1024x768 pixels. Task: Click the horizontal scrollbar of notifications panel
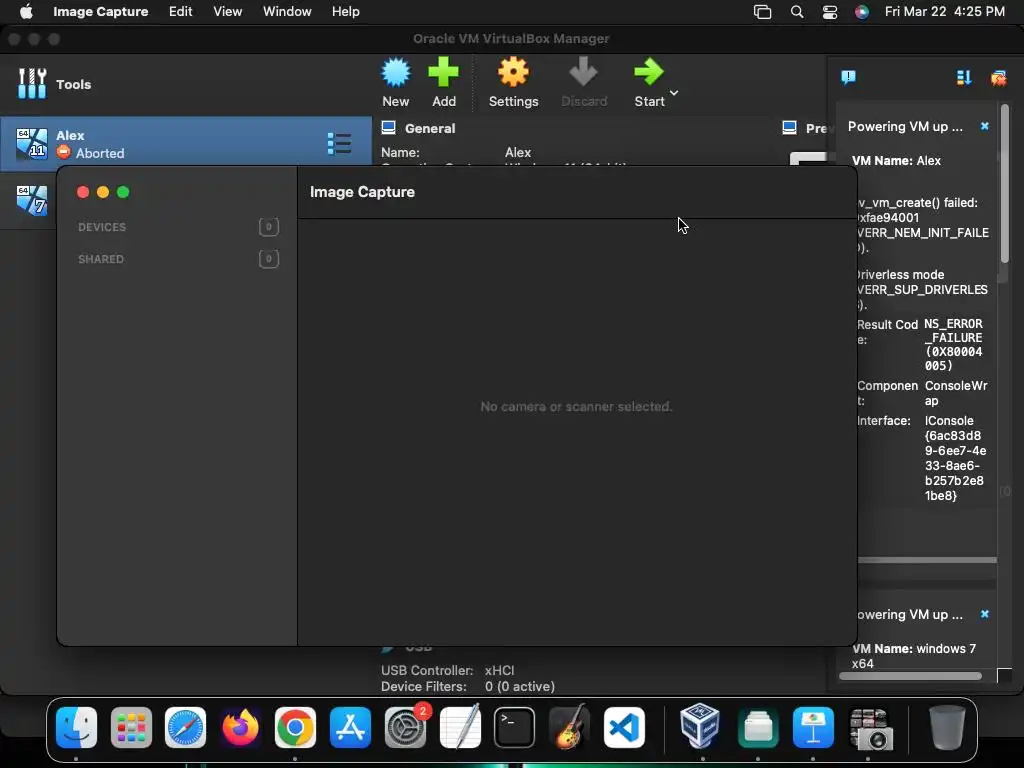pyautogui.click(x=910, y=677)
